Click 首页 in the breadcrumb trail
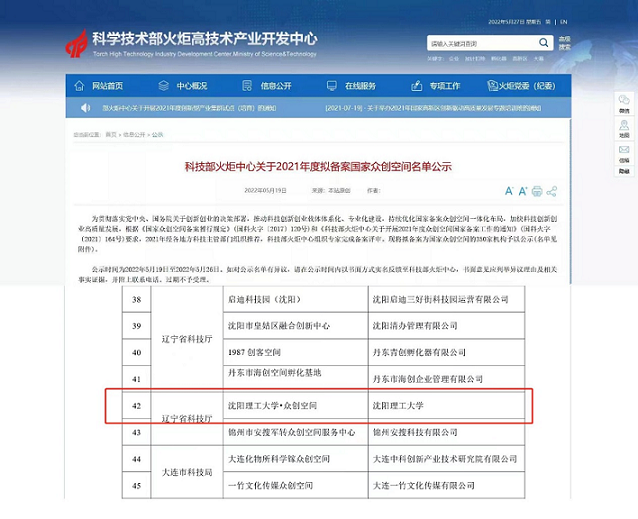The height and width of the screenshot is (519, 638). (111, 133)
